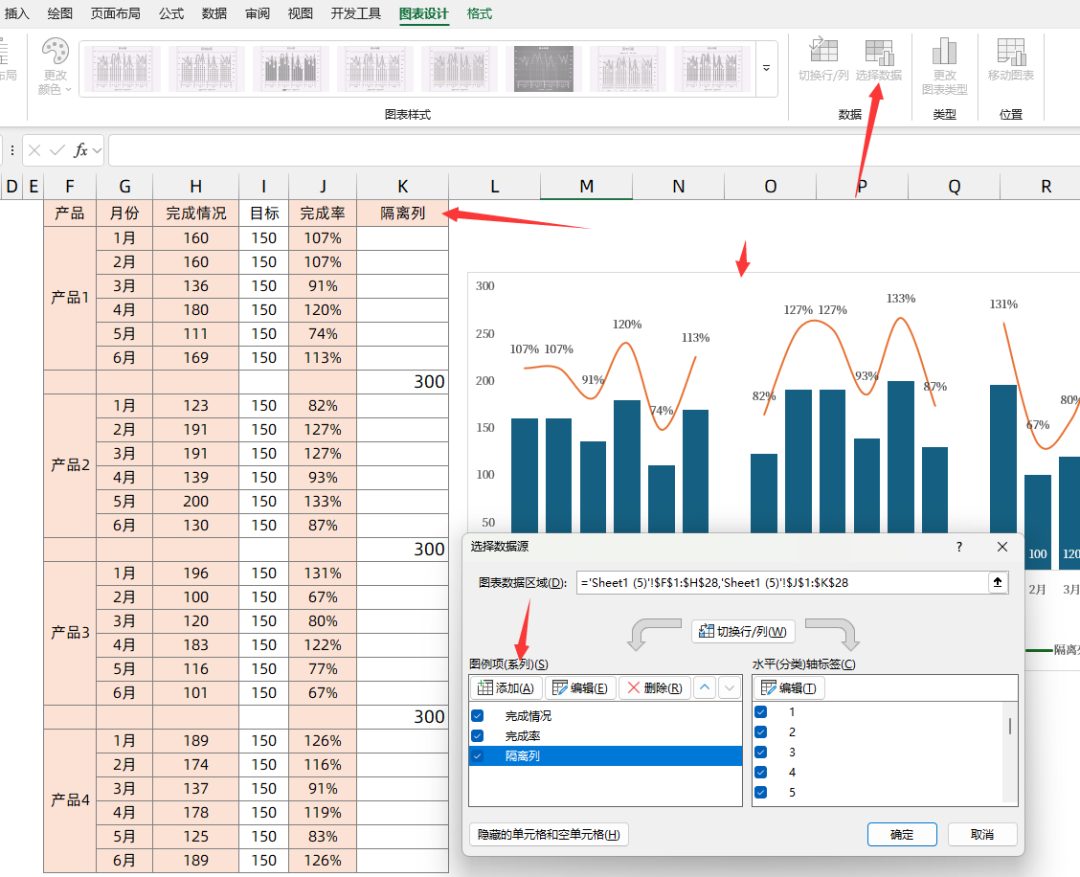Screen dimensions: 1080x877
Task: Click 隐藏的单元格和空单元格 button
Action: pos(548,834)
